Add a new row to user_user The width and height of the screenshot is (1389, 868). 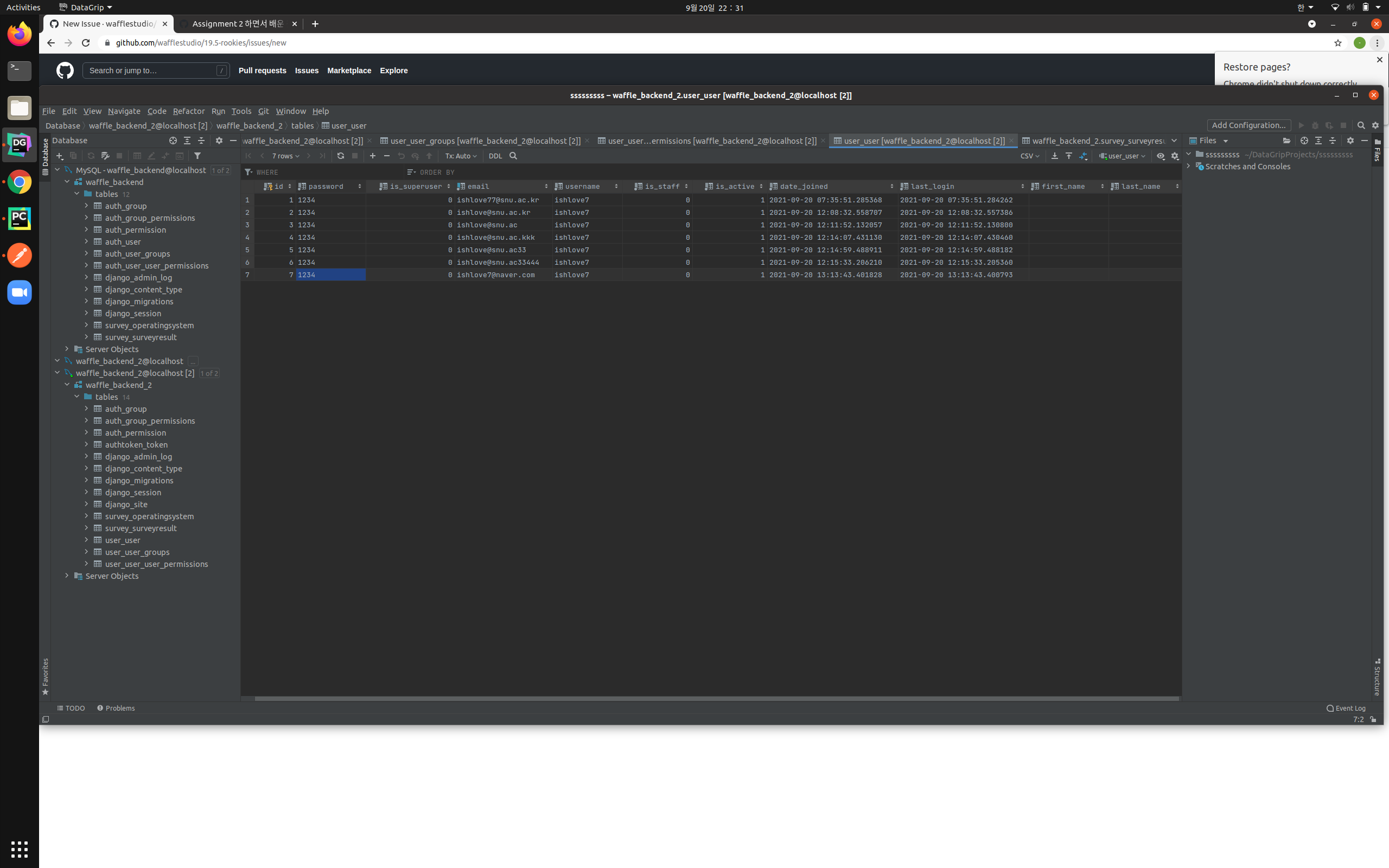(373, 156)
